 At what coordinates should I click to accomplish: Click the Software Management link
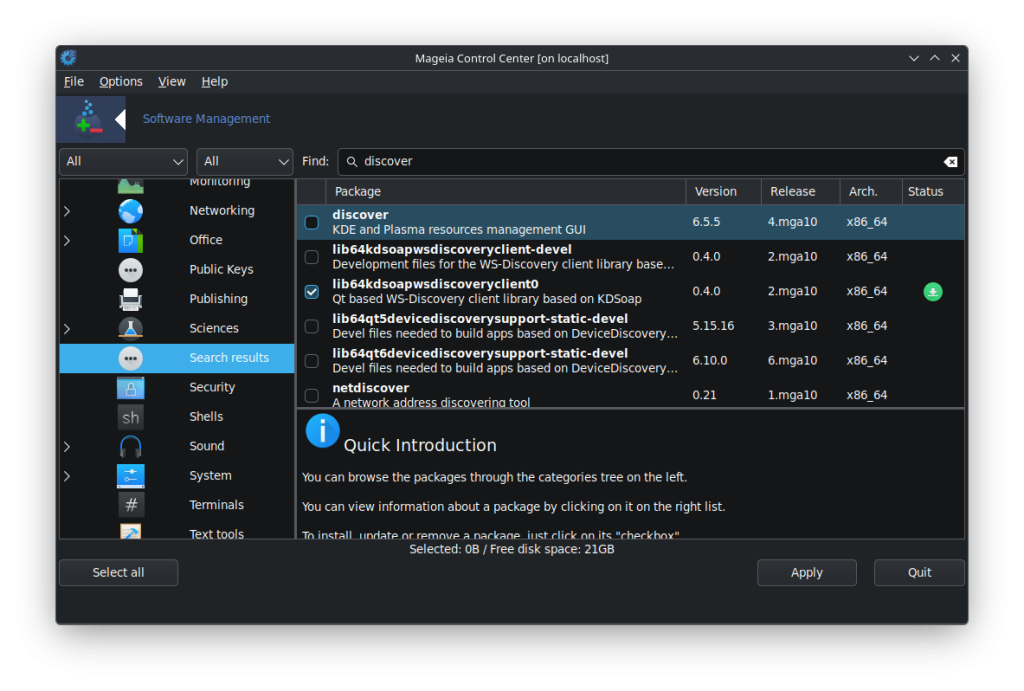point(206,119)
